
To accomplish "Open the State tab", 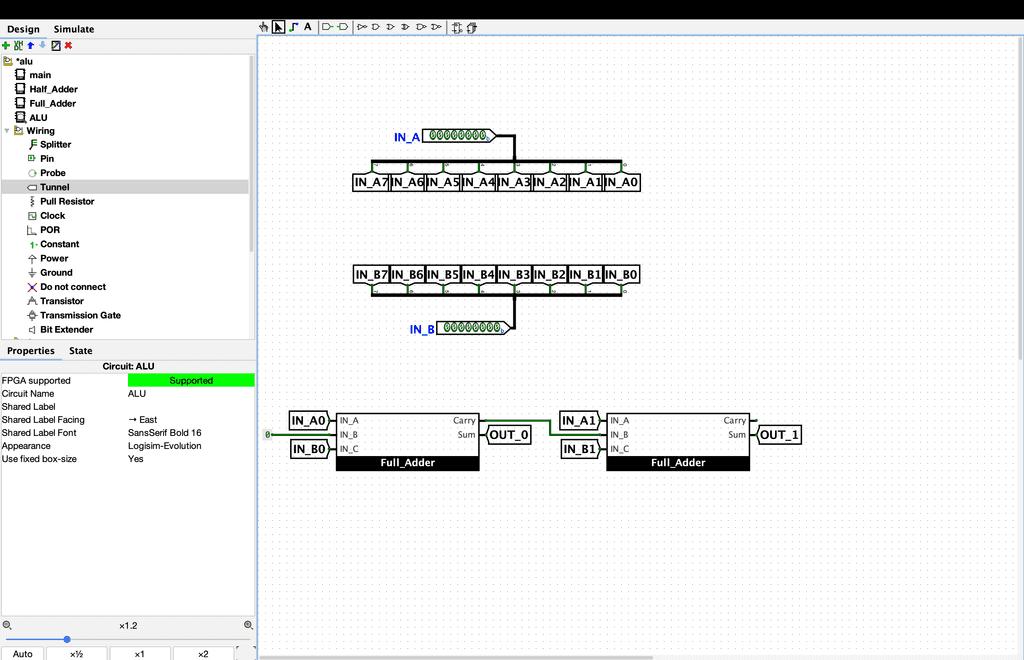I will point(80,351).
